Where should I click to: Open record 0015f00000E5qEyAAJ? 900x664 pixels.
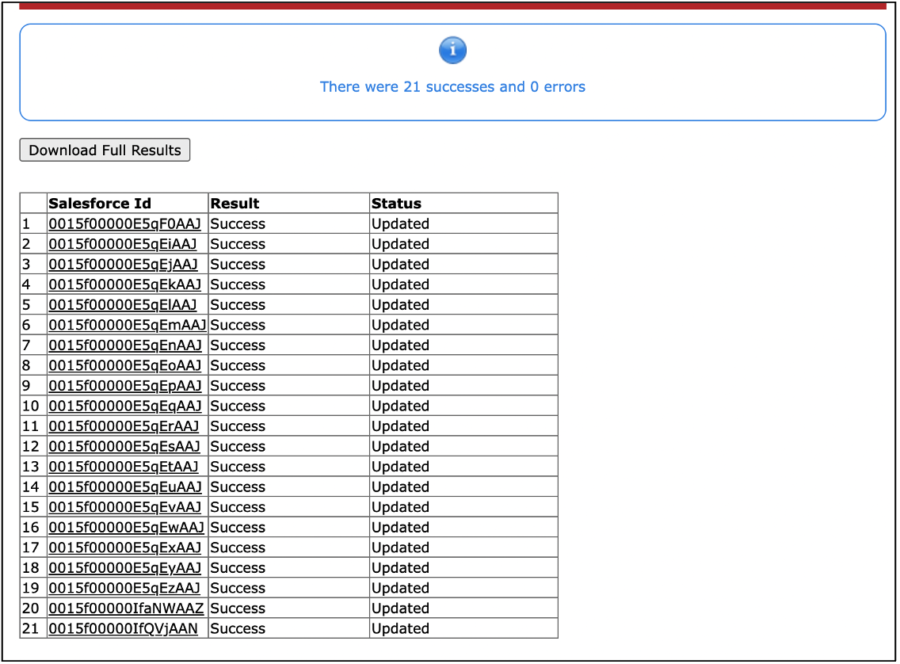[124, 567]
